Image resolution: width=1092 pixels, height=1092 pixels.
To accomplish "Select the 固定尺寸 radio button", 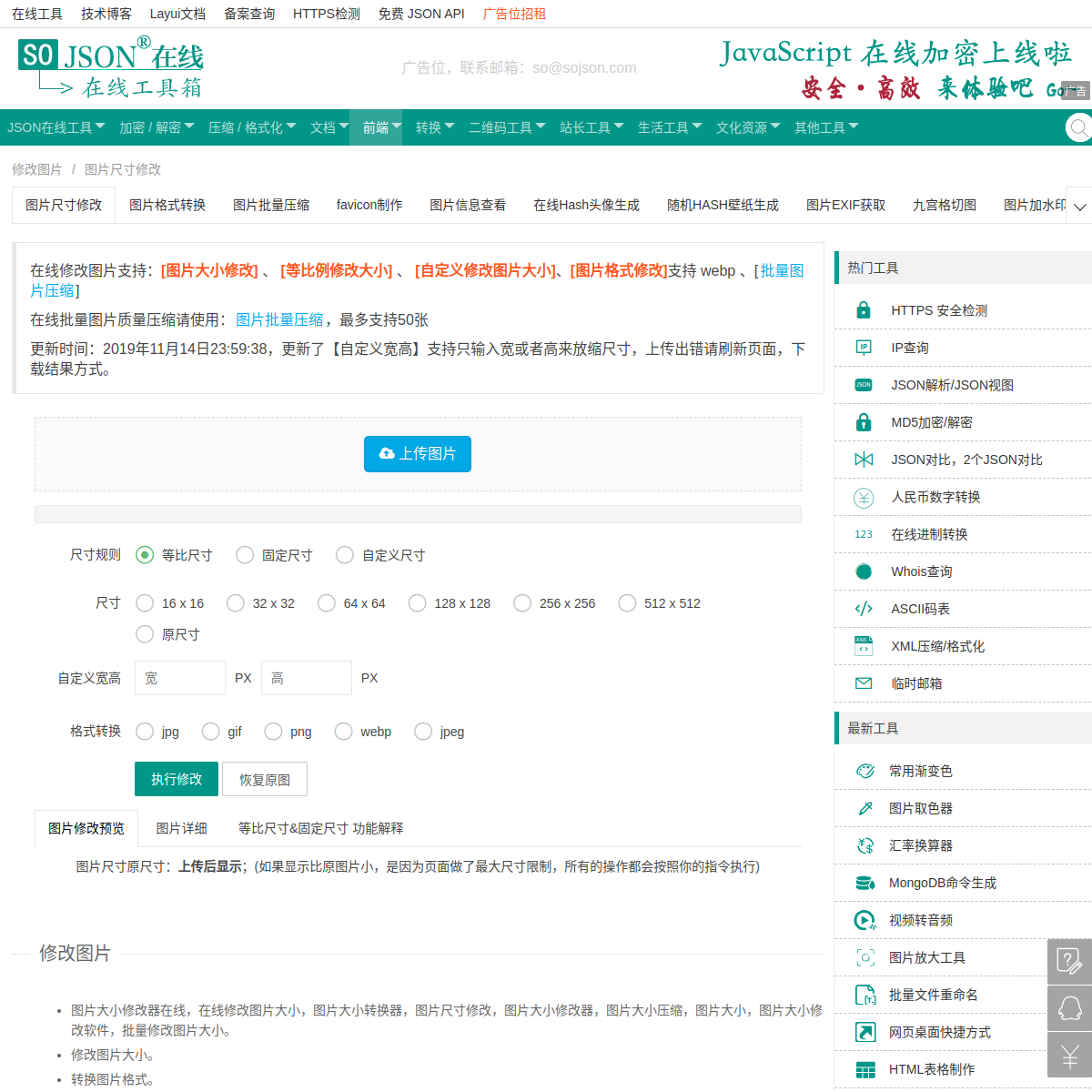I will click(x=245, y=555).
